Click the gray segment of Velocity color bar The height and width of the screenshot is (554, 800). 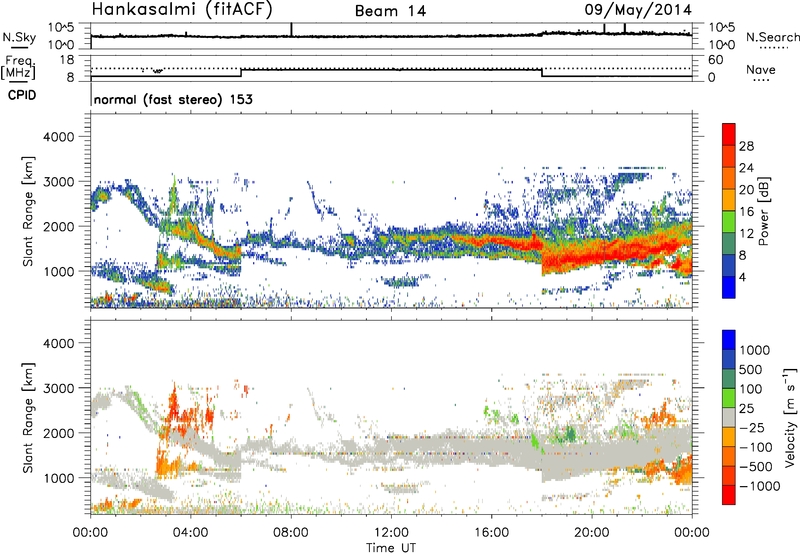[729, 417]
